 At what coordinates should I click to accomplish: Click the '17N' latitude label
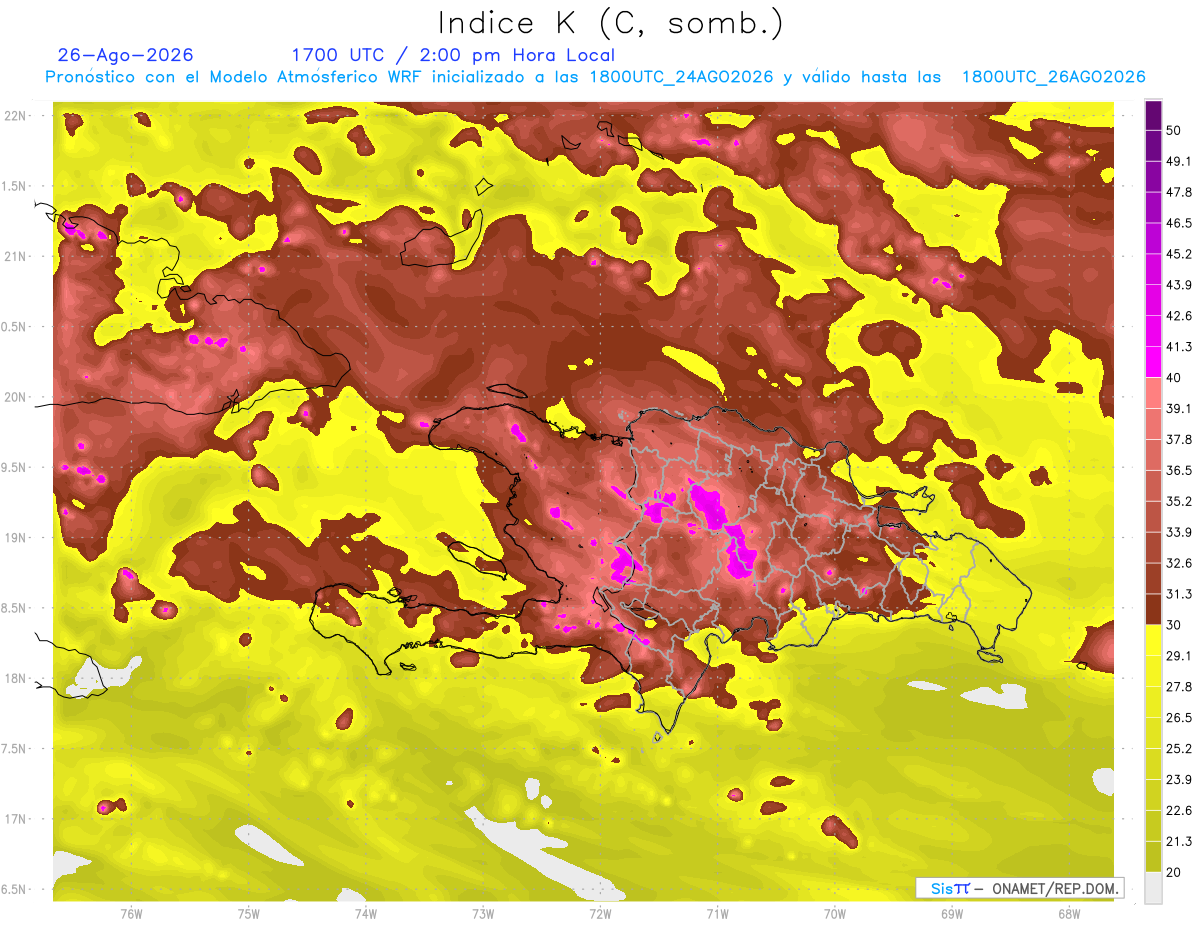(x=17, y=819)
